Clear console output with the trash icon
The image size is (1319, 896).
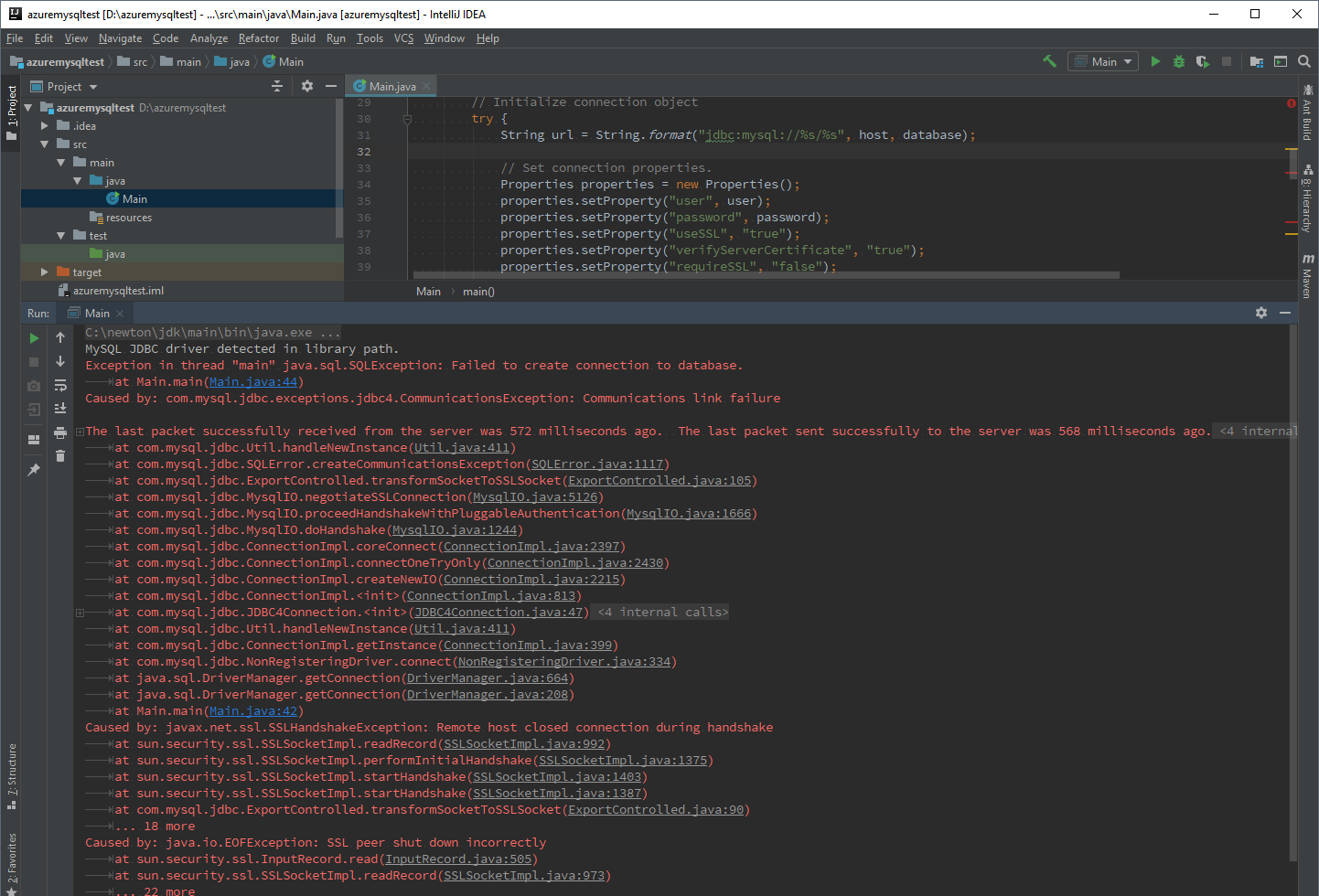[x=60, y=455]
